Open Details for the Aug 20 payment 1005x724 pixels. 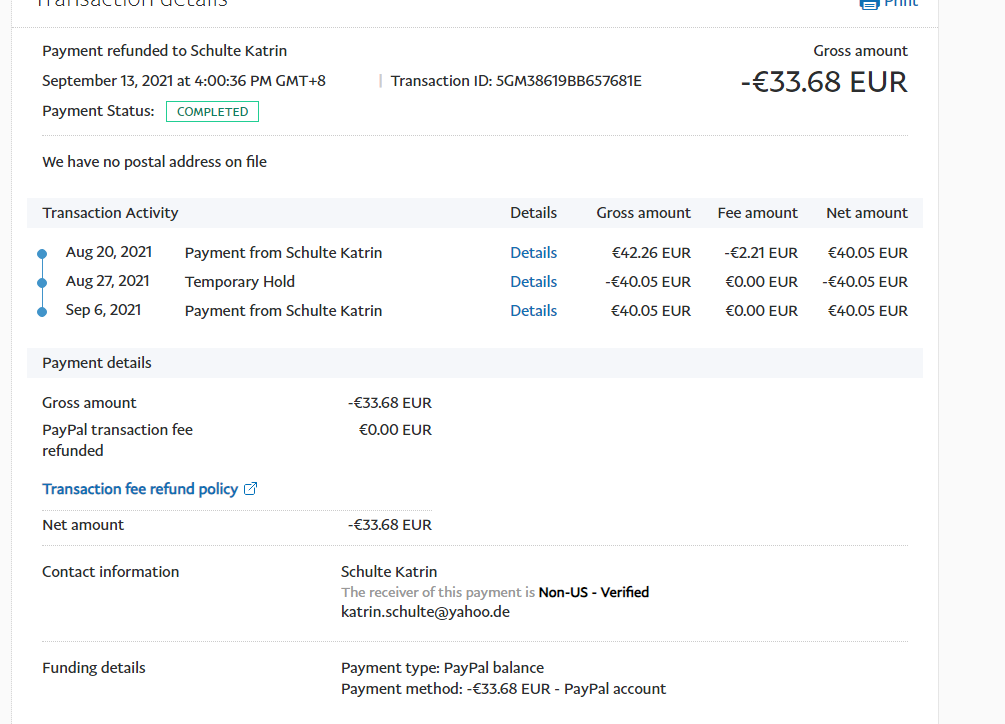pos(533,253)
